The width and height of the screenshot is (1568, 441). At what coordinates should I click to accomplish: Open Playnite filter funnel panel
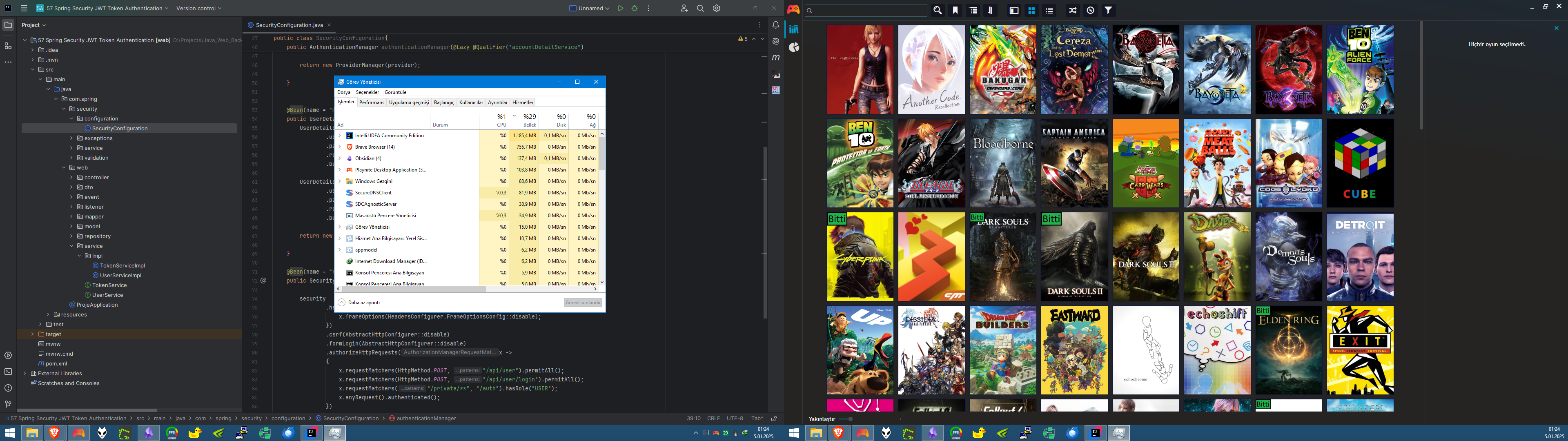coord(1109,10)
